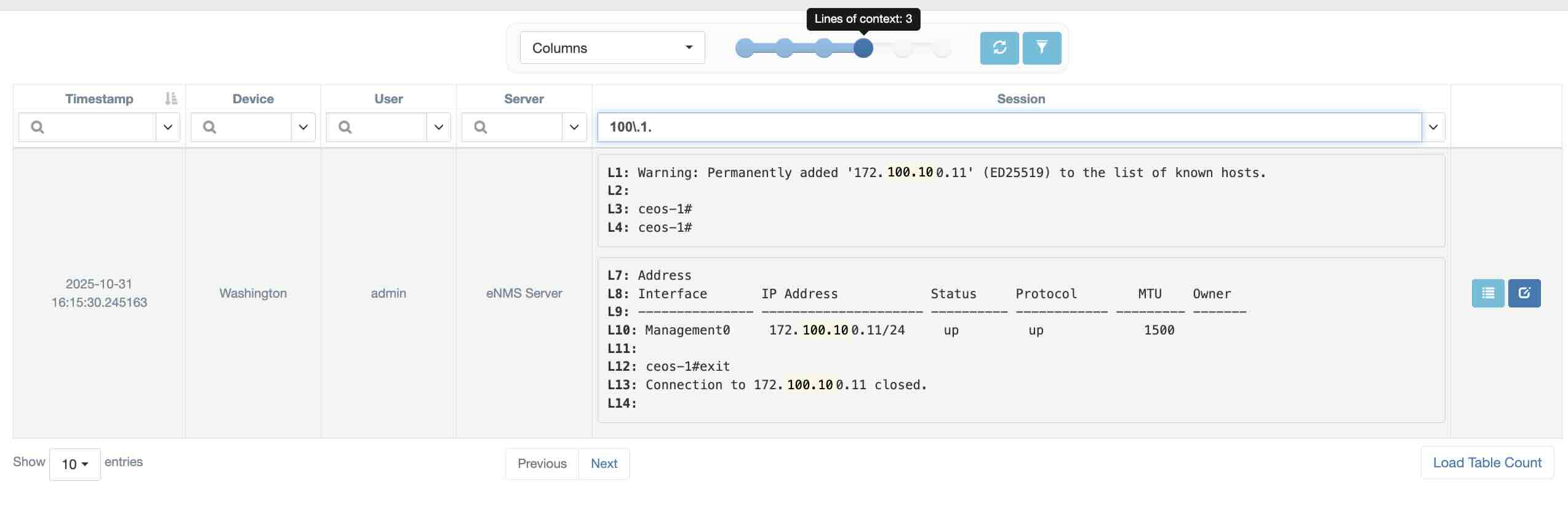This screenshot has width=1568, height=519.
Task: Click the edit icon for Washington row
Action: tap(1524, 293)
